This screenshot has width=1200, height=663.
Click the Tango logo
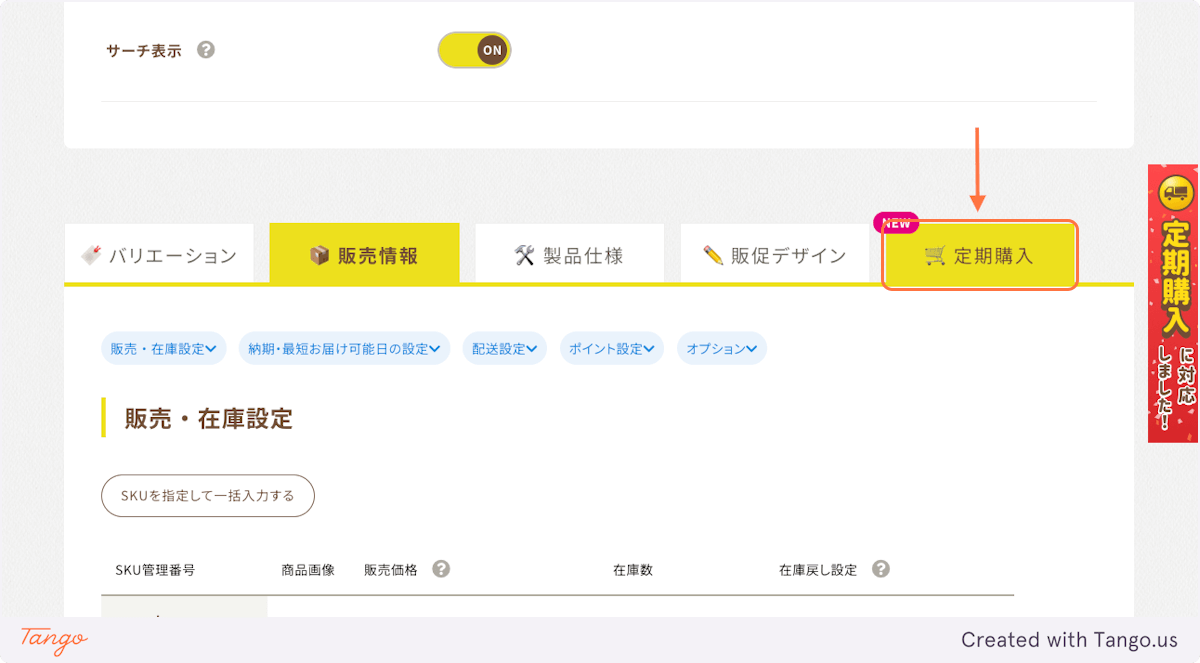click(x=54, y=640)
